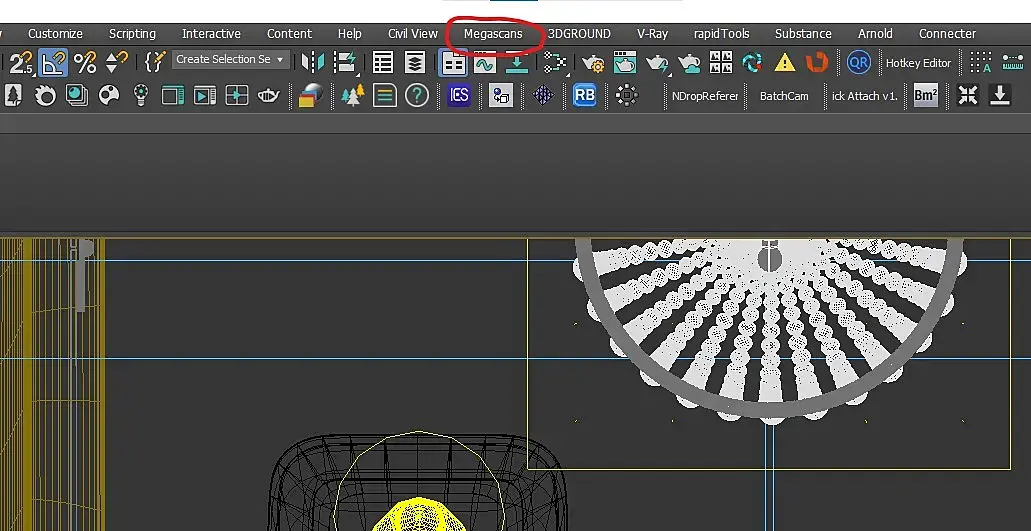Screen dimensions: 1031x531
Task: Open the Curve Editor icon
Action: [x=485, y=63]
